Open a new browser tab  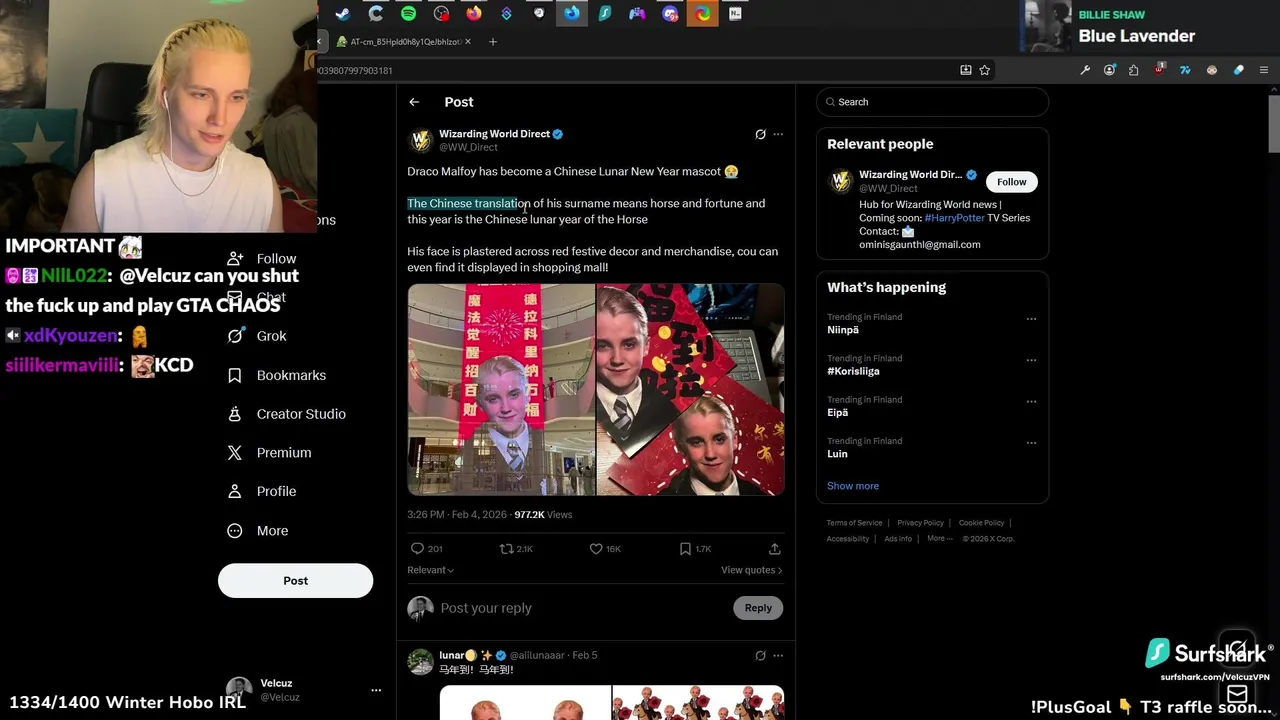492,42
